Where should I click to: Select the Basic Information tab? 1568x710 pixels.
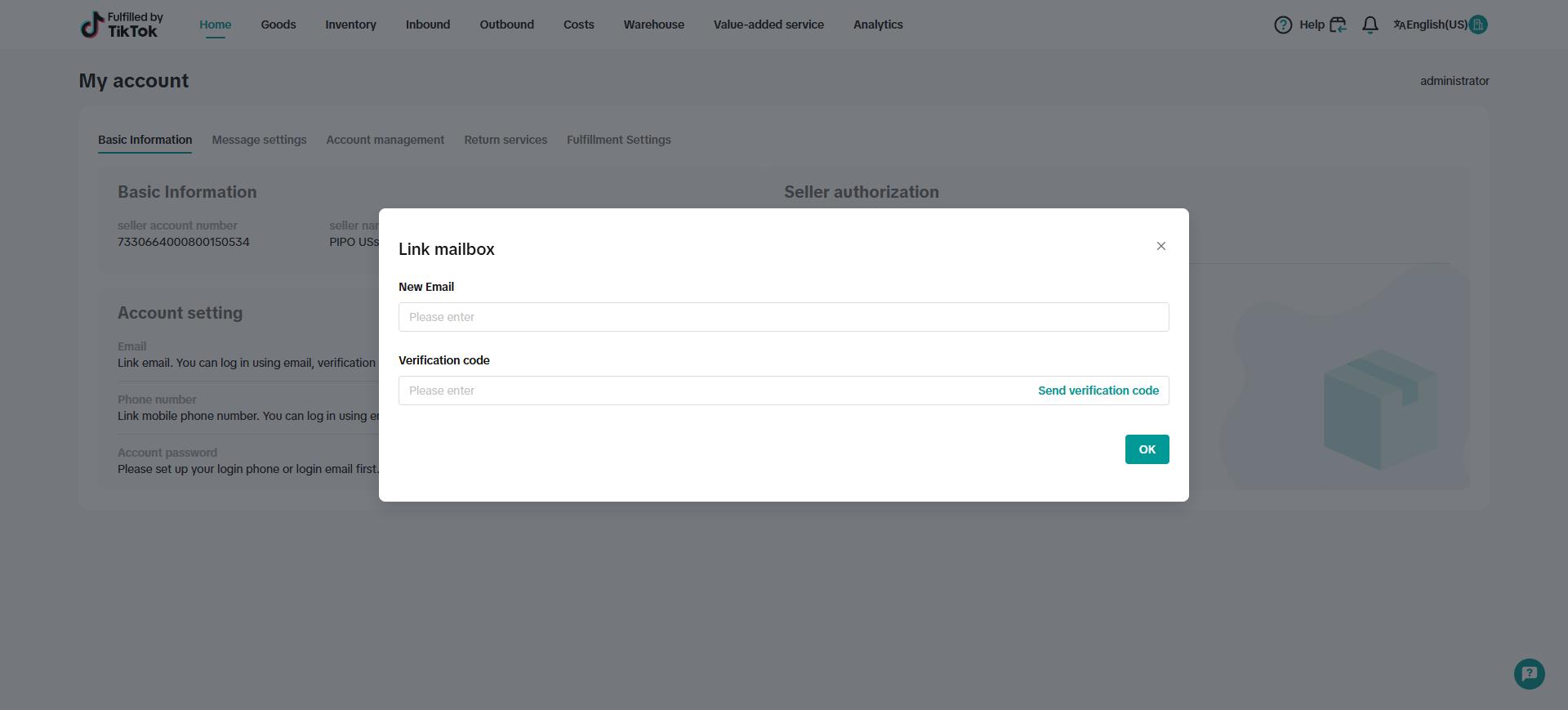click(145, 140)
